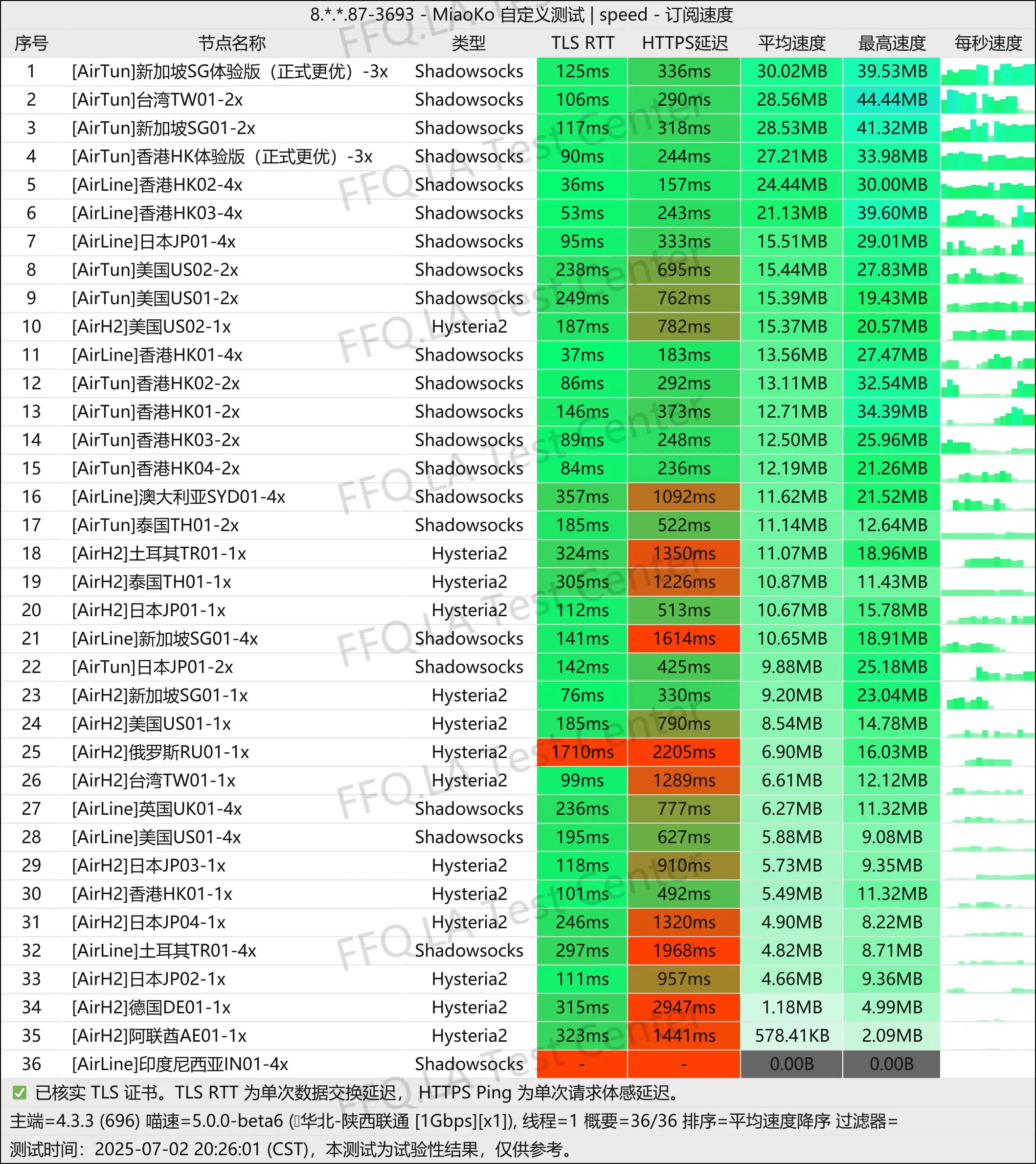Image resolution: width=1036 pixels, height=1164 pixels.
Task: Select the [AirLine]印度尼西亚IN01-4x node name
Action: pos(180,1064)
